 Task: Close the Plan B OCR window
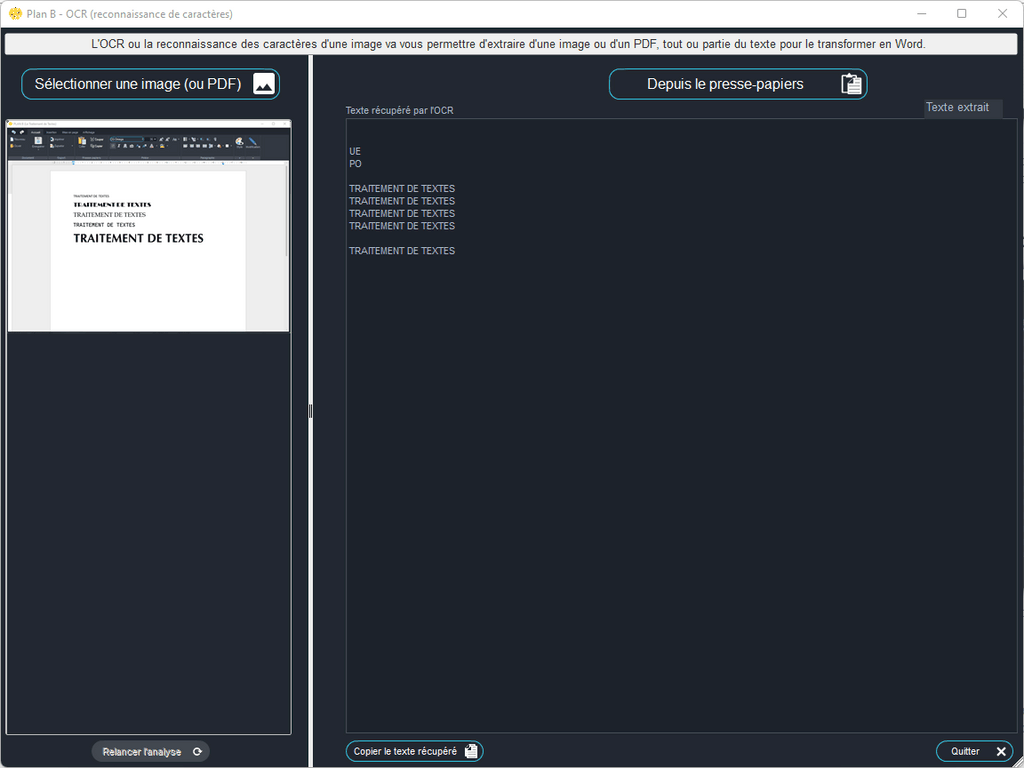pos(1002,14)
